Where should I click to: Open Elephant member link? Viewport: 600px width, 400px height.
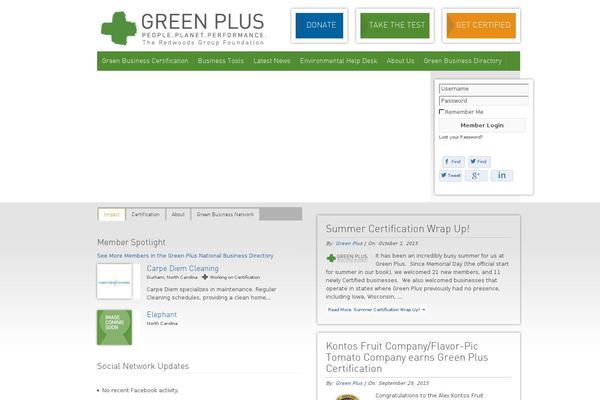tap(162, 315)
